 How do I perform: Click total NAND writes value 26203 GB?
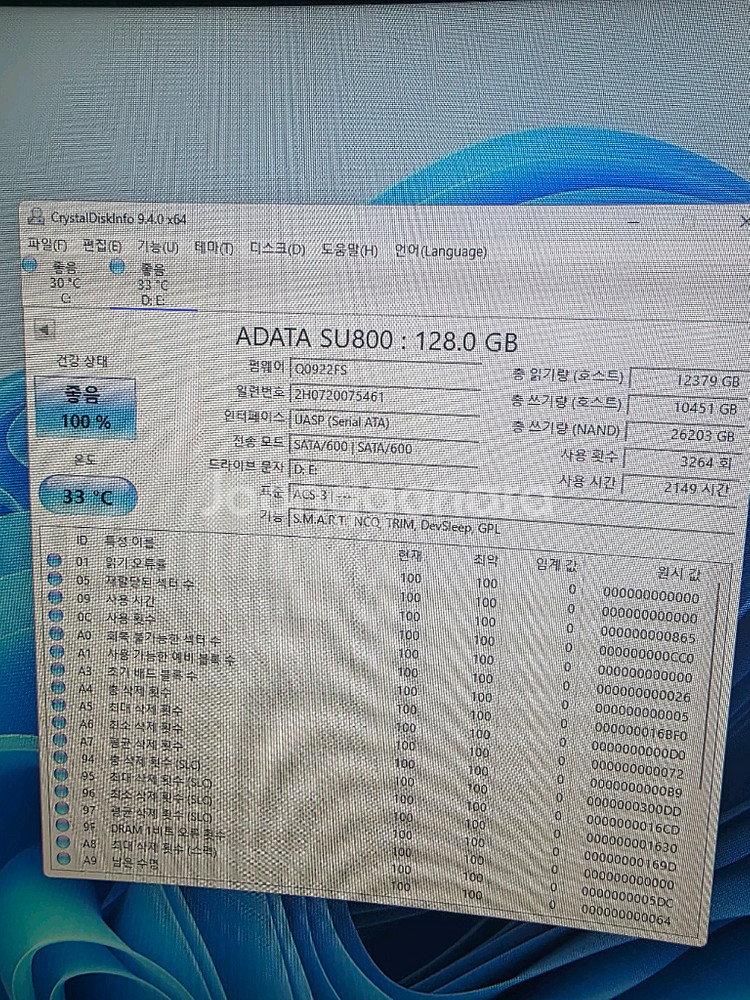point(684,435)
